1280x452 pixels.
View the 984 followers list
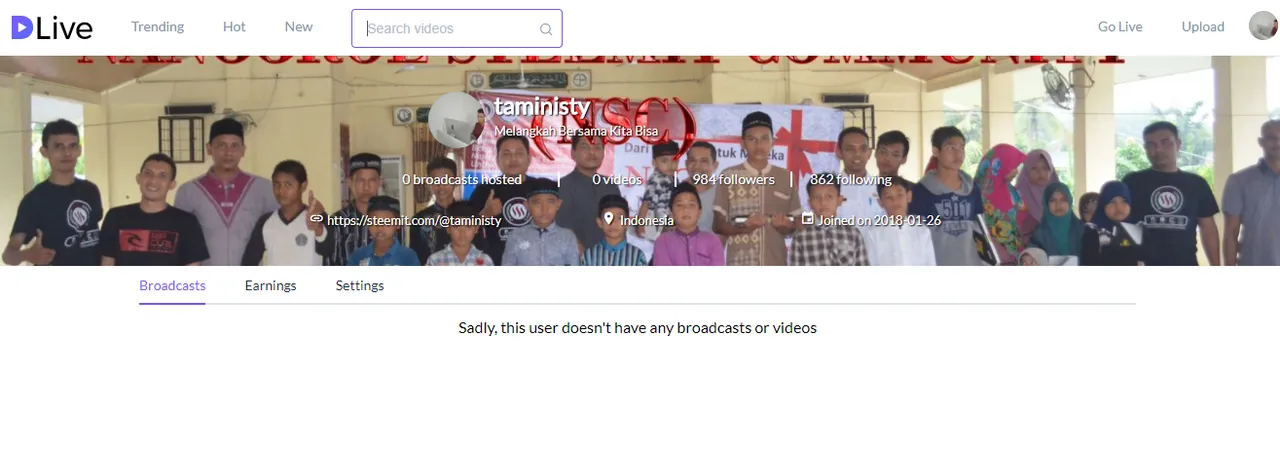[734, 179]
